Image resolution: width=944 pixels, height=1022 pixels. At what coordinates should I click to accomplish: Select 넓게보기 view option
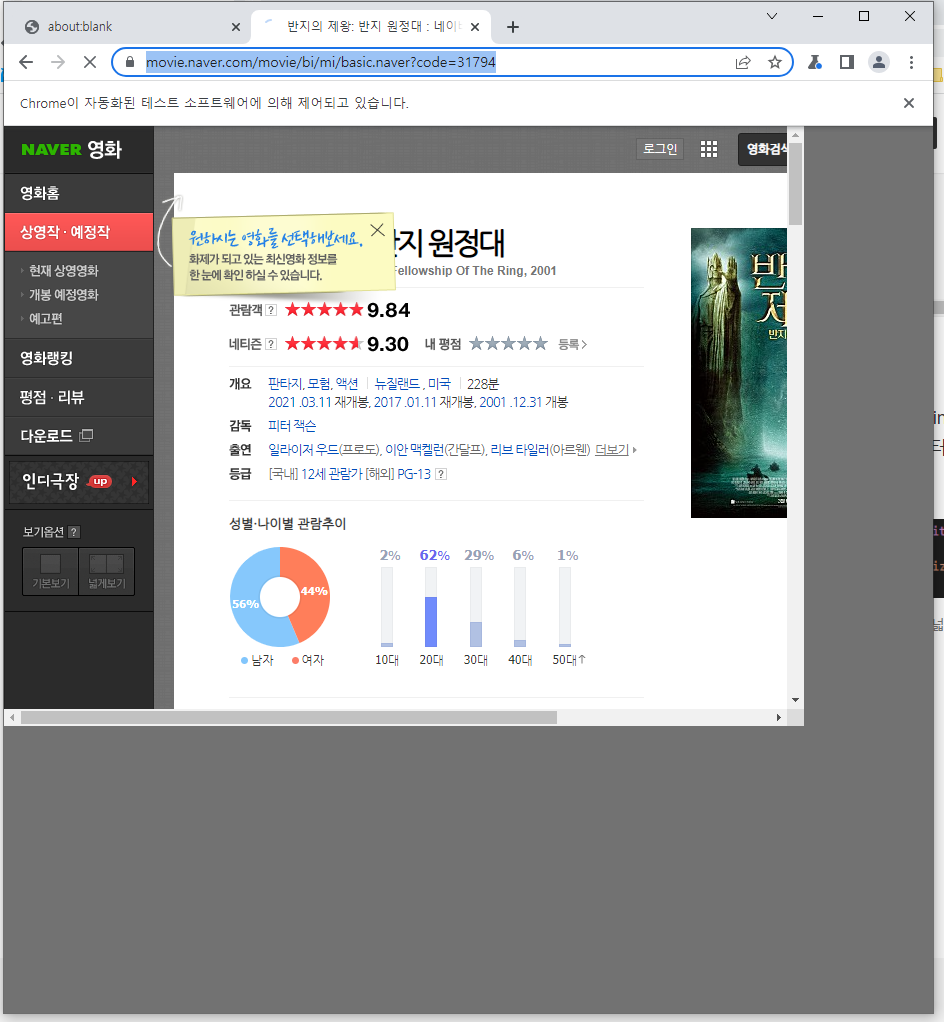click(107, 571)
